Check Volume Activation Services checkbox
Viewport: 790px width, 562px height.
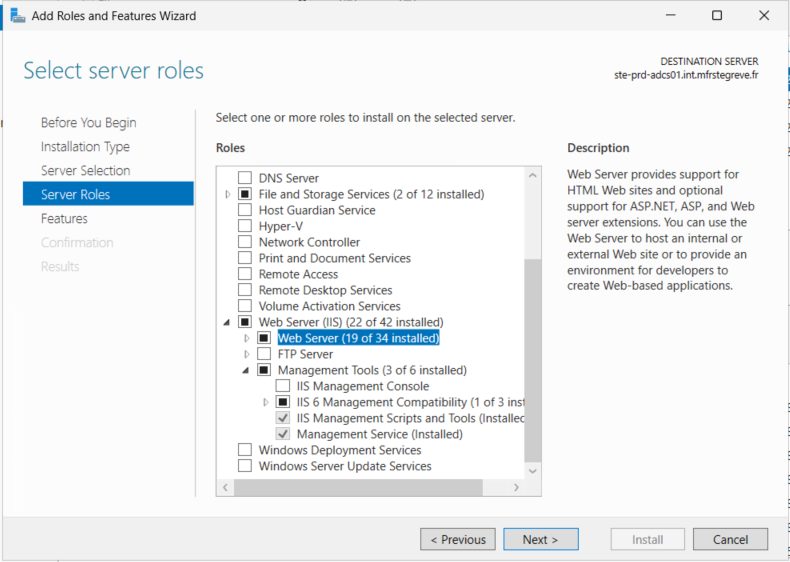point(245,306)
